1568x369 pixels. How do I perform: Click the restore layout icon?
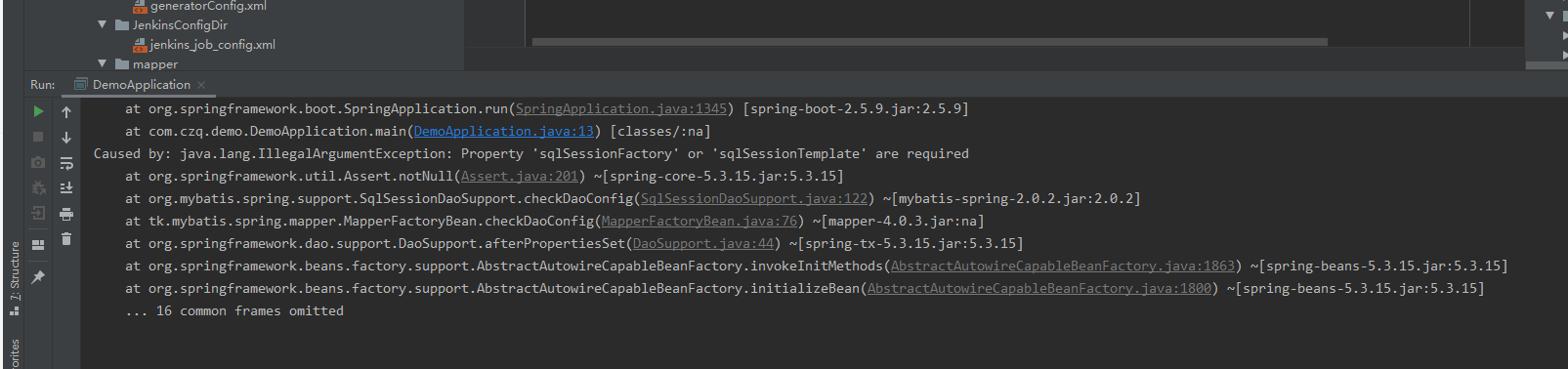[x=38, y=245]
